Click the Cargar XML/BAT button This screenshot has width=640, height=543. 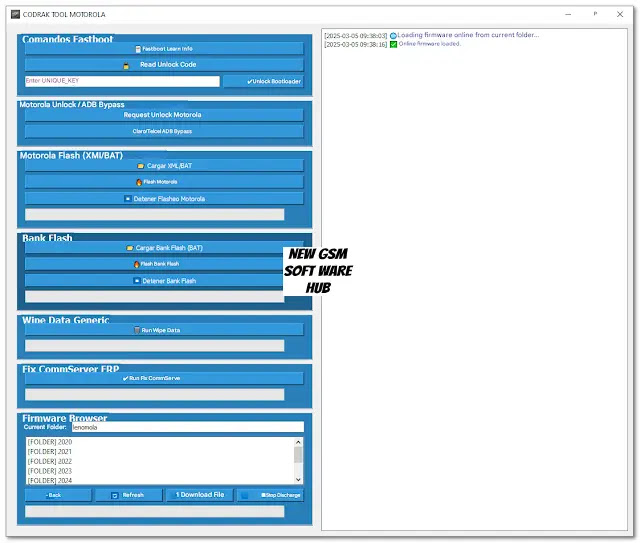(164, 166)
